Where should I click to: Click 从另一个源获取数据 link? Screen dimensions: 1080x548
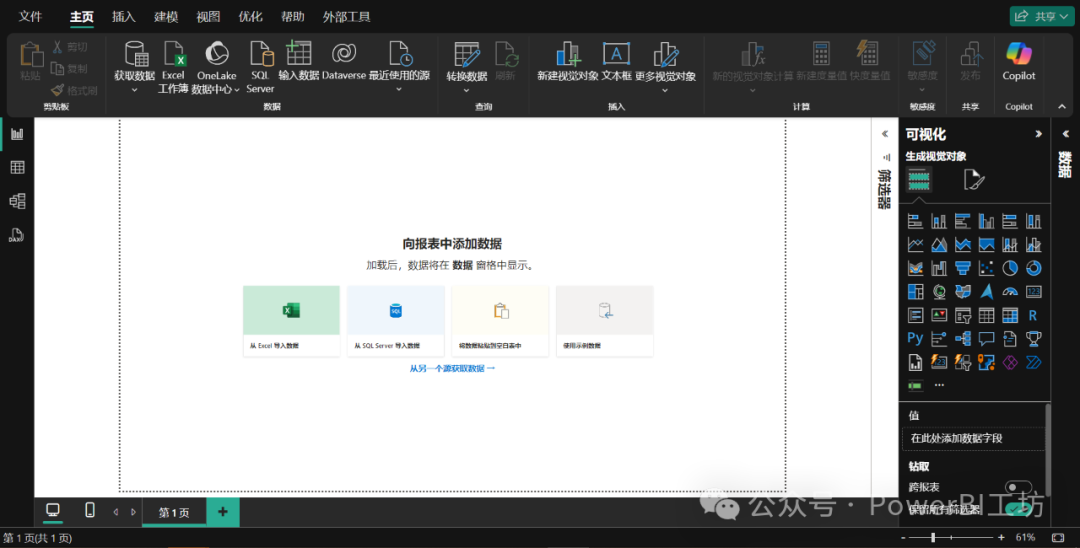(453, 368)
